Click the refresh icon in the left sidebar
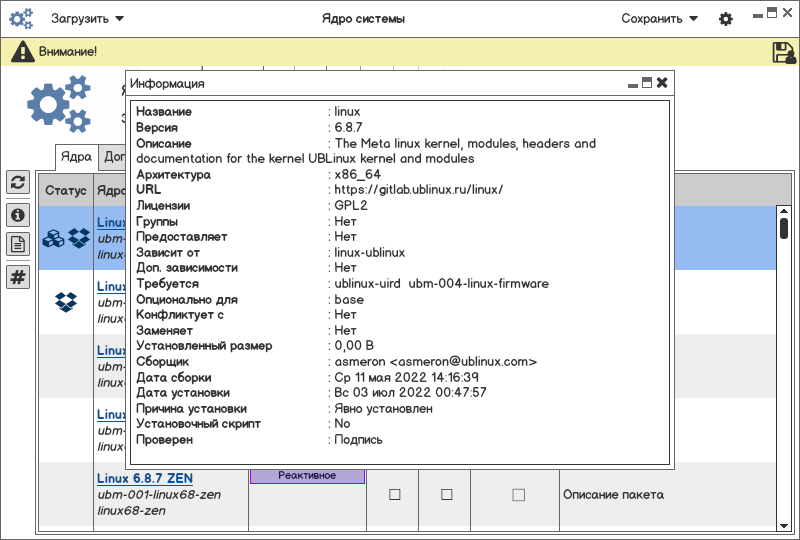Image resolution: width=800 pixels, height=540 pixels. 18,182
